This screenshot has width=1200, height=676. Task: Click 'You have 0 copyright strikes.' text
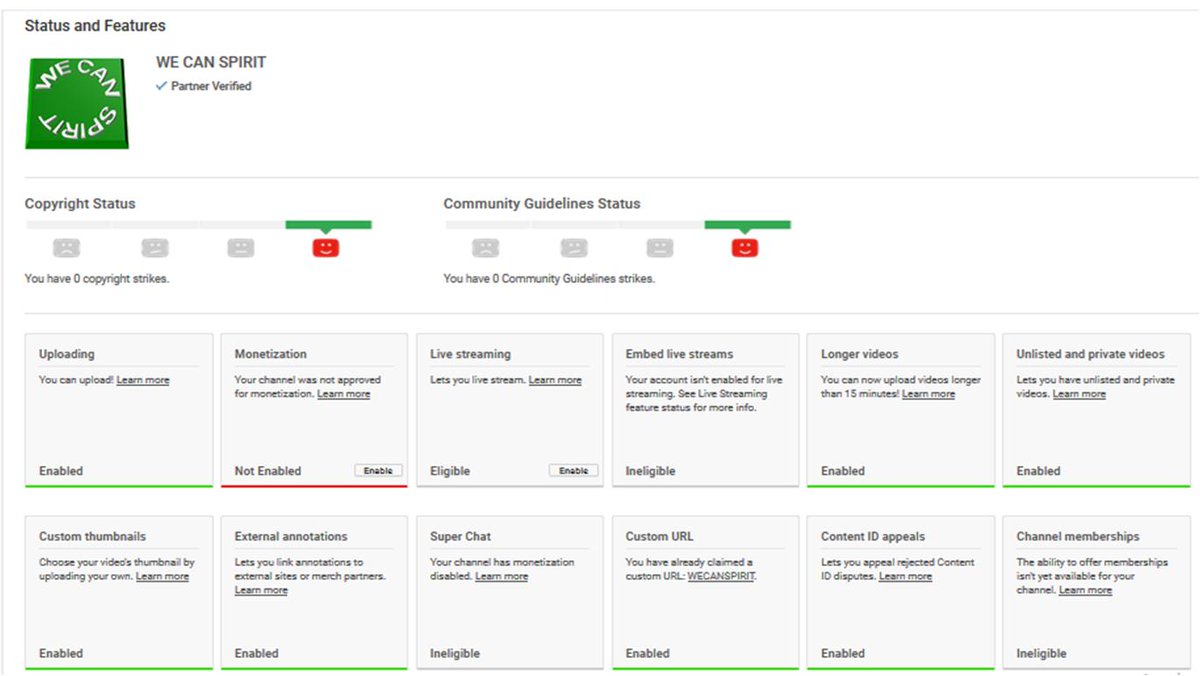point(97,279)
